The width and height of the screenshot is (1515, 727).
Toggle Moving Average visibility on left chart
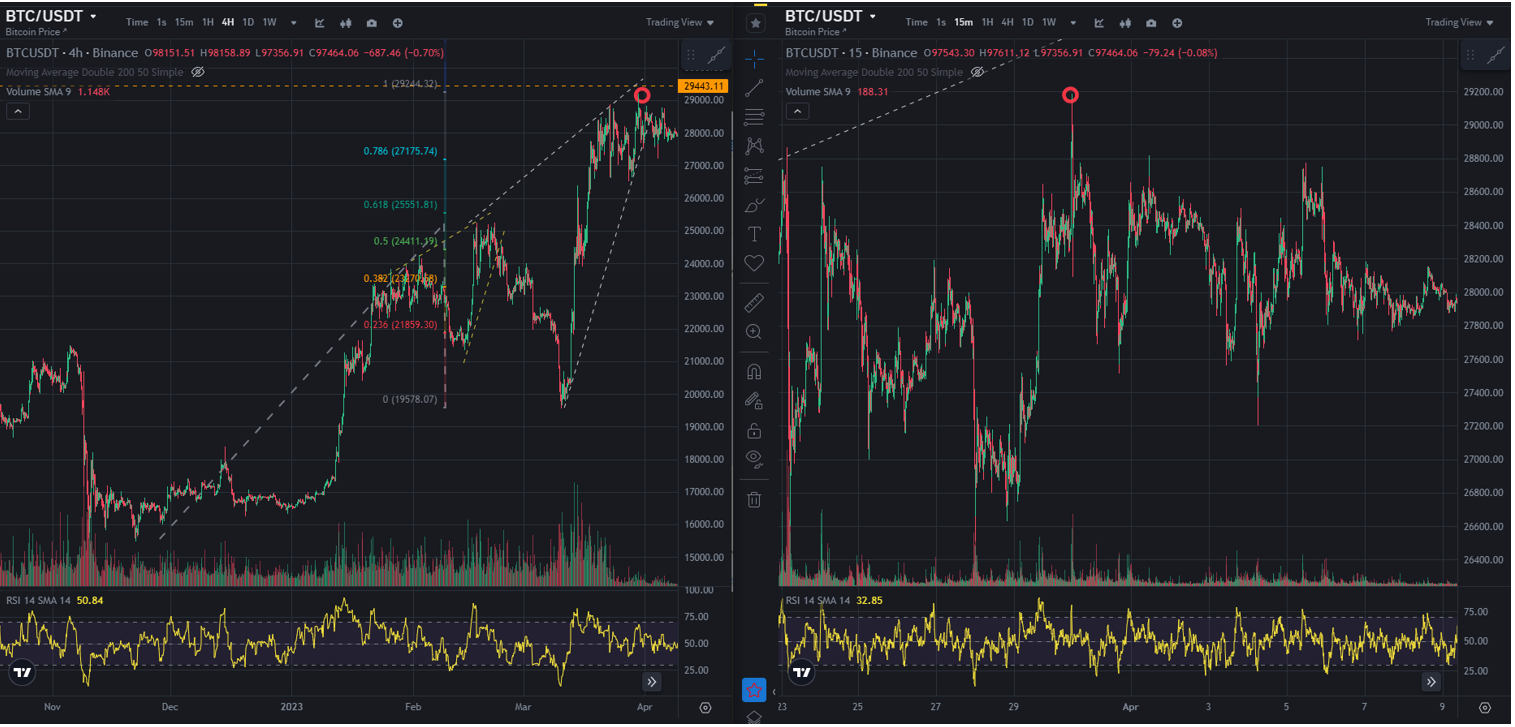pos(198,72)
